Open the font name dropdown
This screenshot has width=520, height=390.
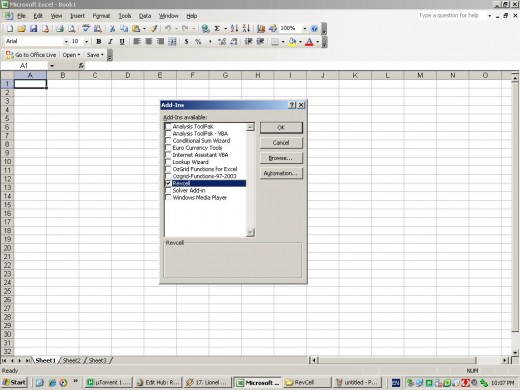(66, 42)
